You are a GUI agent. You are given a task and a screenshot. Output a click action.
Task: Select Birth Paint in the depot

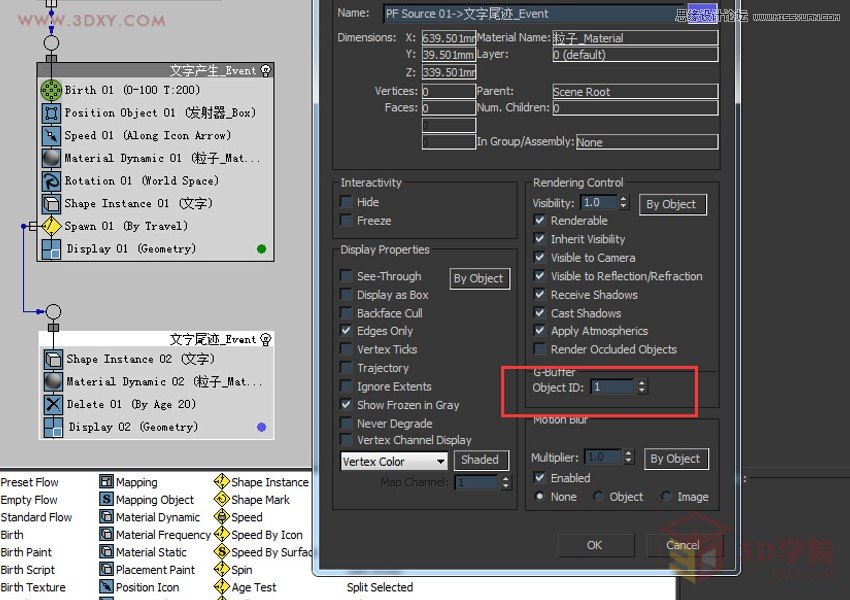point(26,552)
